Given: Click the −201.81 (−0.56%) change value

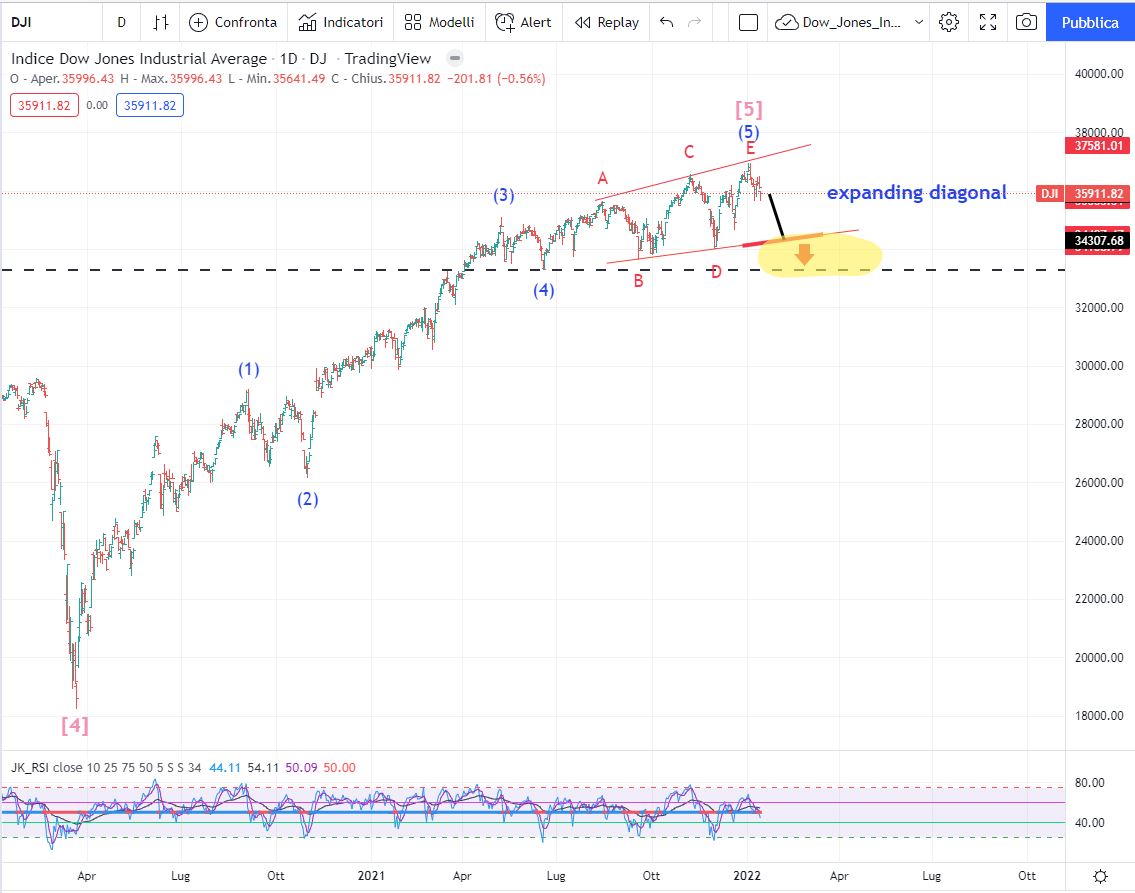Looking at the screenshot, I should 496,79.
